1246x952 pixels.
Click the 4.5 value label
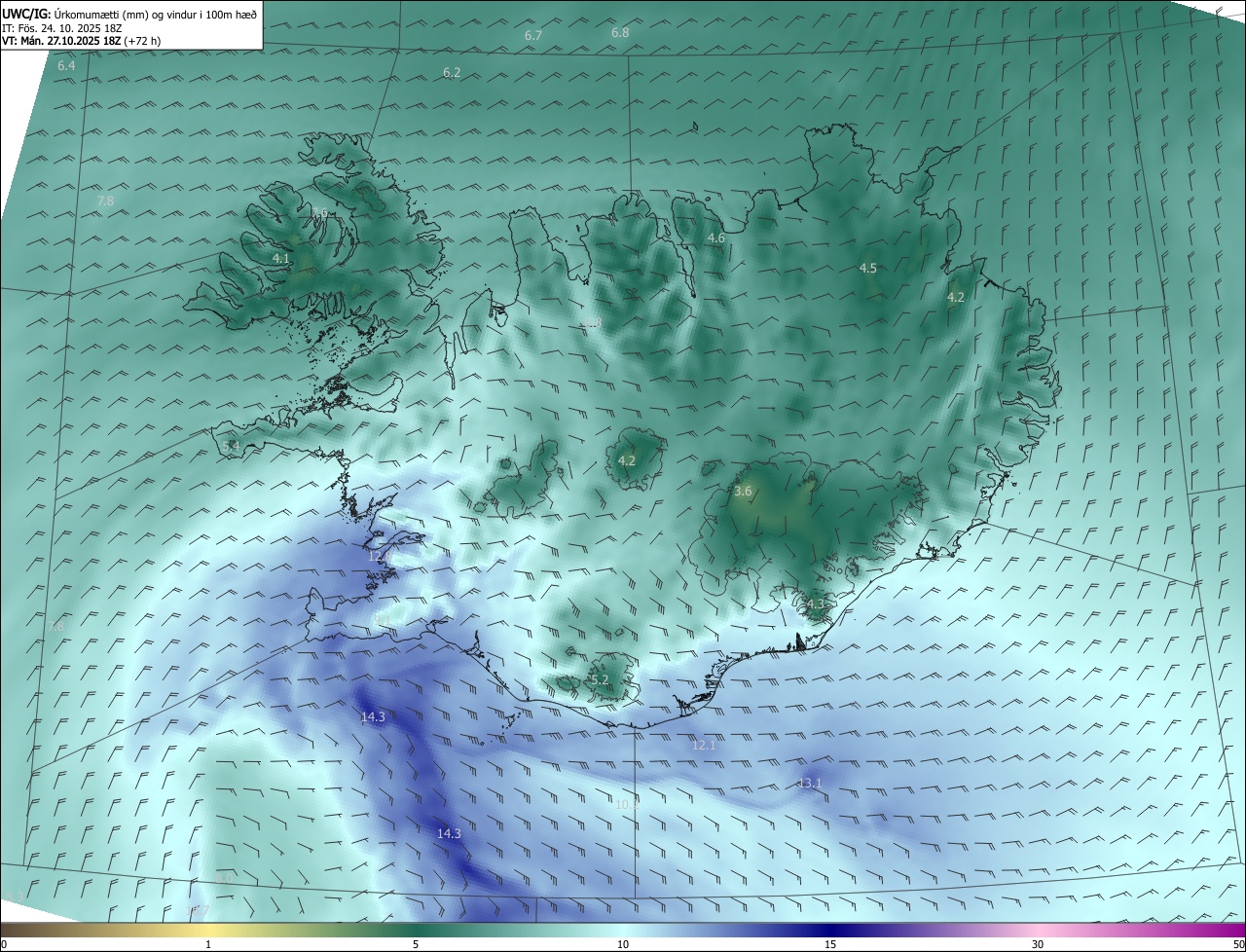pyautogui.click(x=868, y=268)
